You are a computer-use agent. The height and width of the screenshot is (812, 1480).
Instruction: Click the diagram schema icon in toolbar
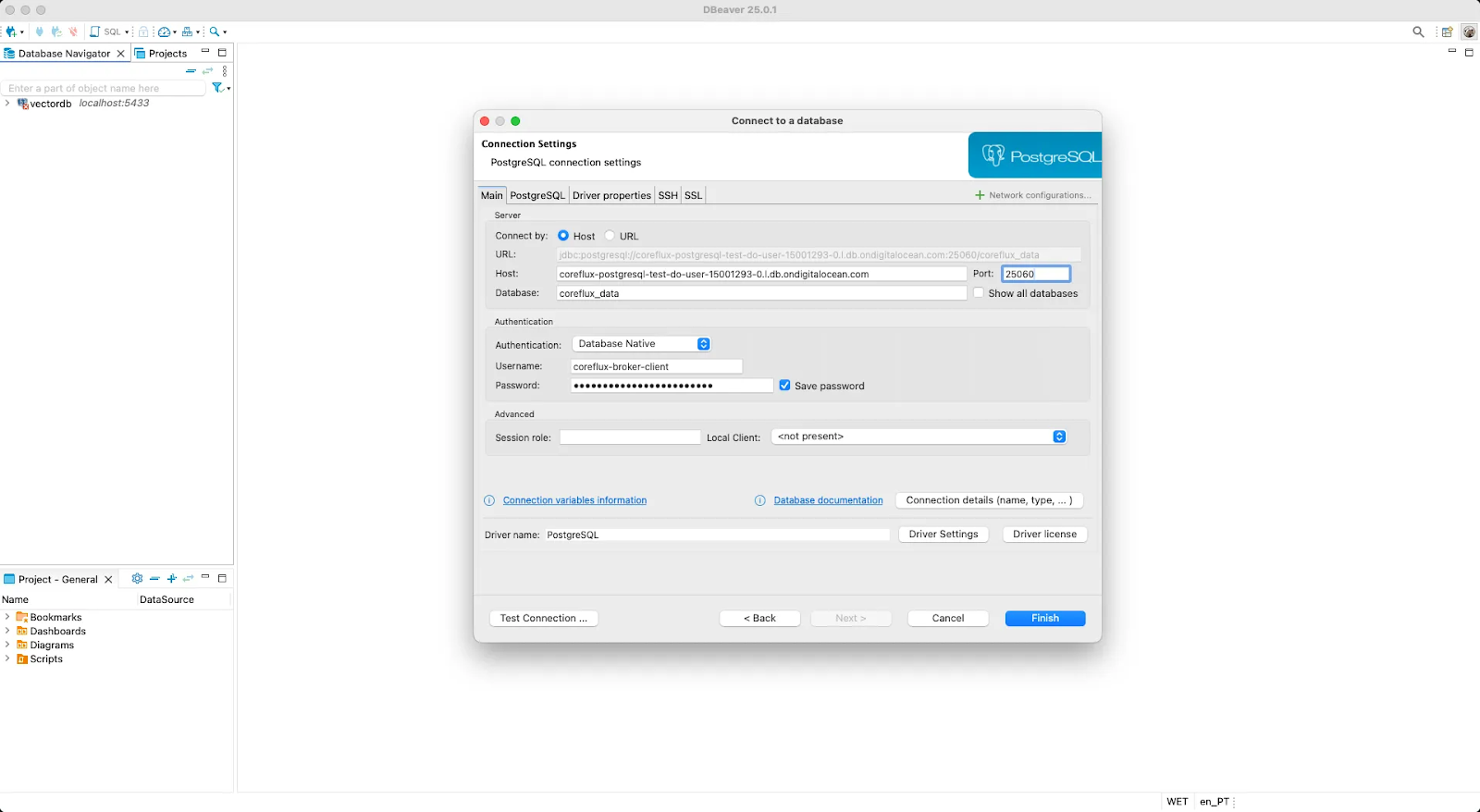point(187,31)
